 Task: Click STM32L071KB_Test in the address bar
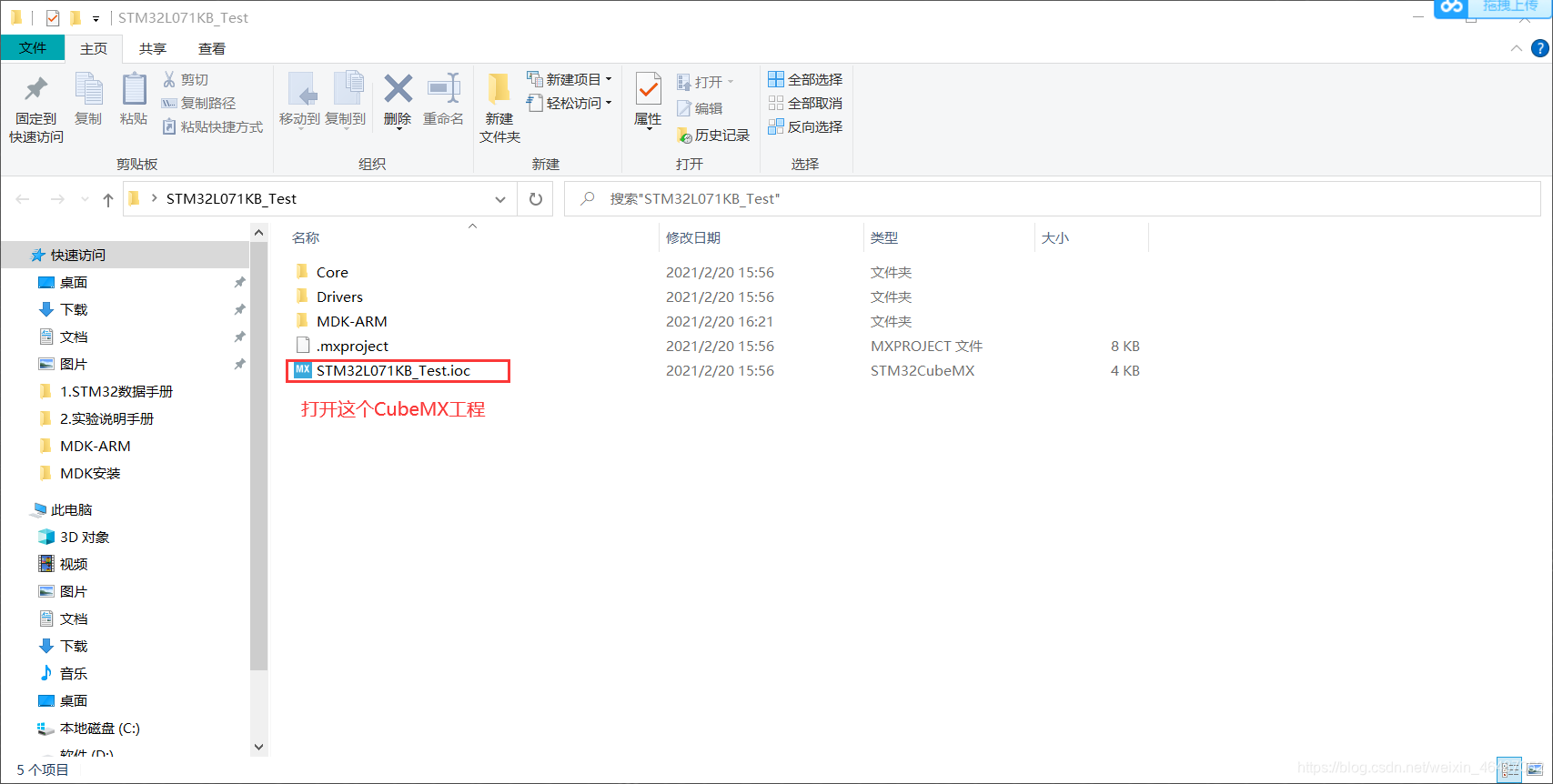pos(231,199)
